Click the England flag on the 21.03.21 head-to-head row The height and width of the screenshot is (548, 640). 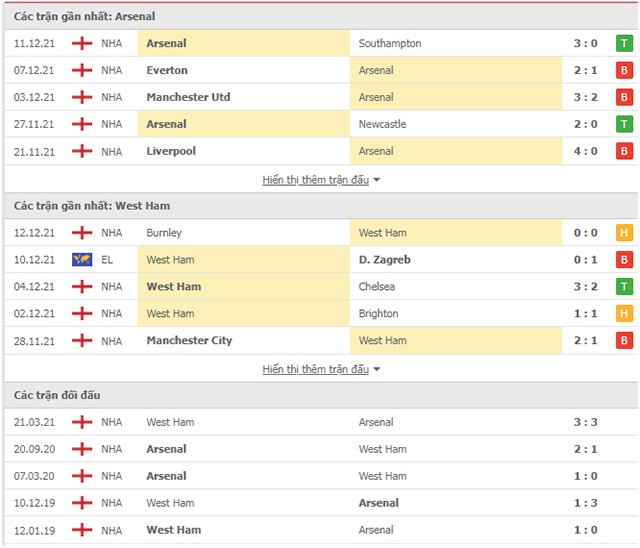pyautogui.click(x=82, y=422)
